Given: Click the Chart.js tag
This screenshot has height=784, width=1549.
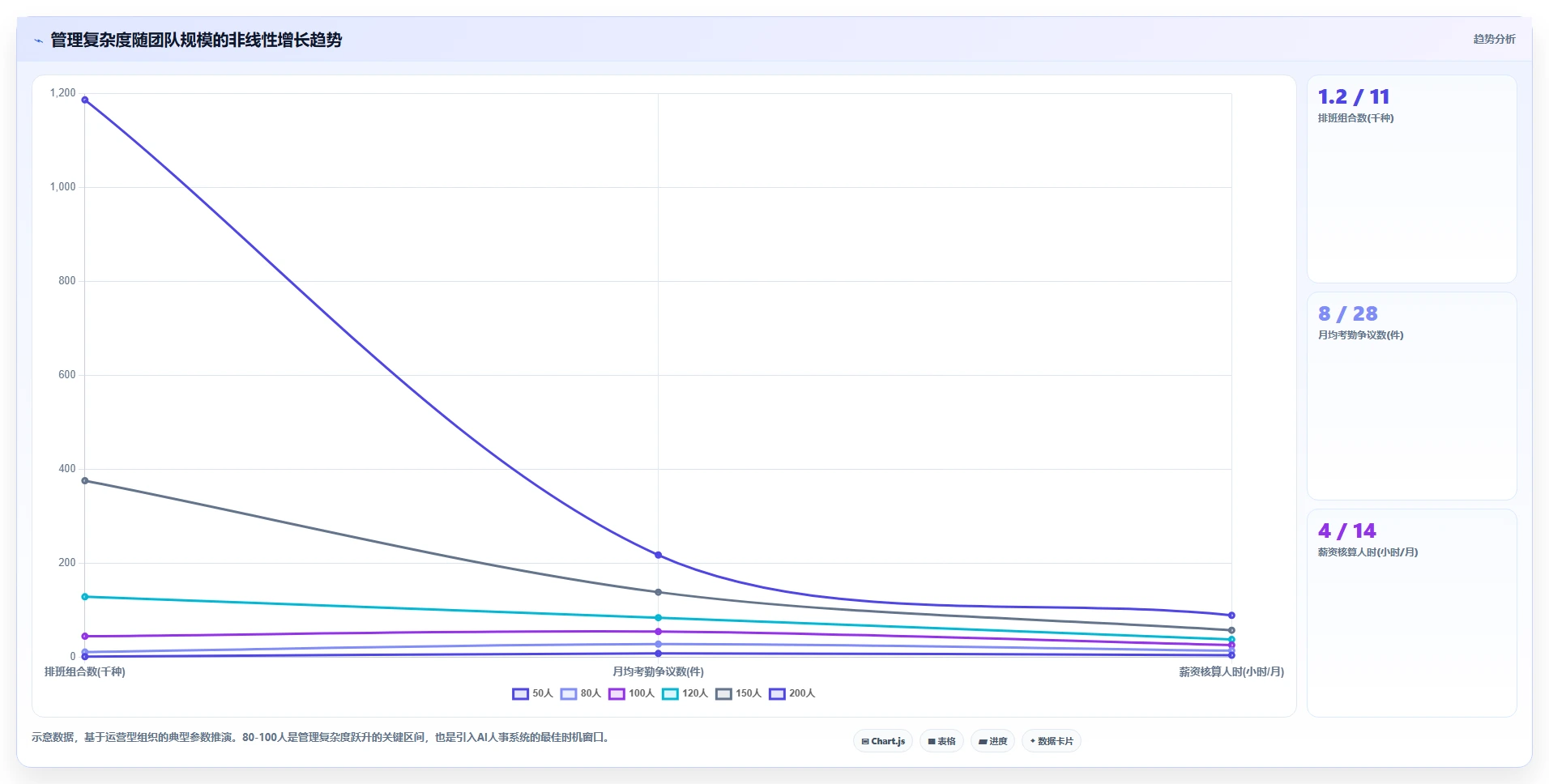Looking at the screenshot, I should (883, 741).
